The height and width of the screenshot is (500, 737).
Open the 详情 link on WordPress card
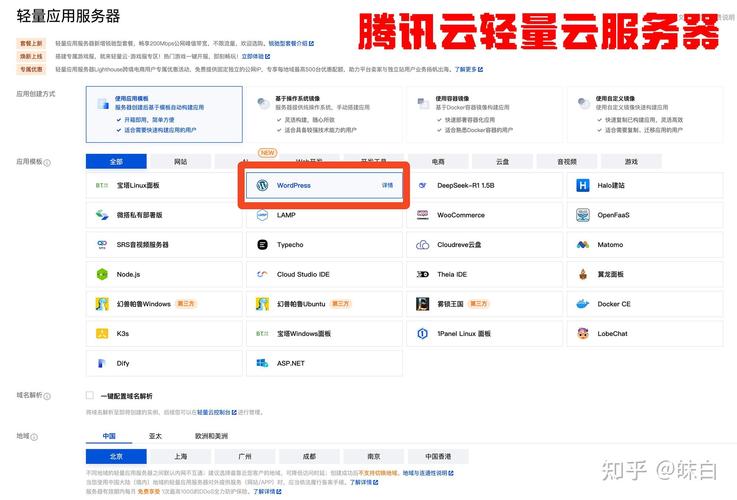pos(387,185)
